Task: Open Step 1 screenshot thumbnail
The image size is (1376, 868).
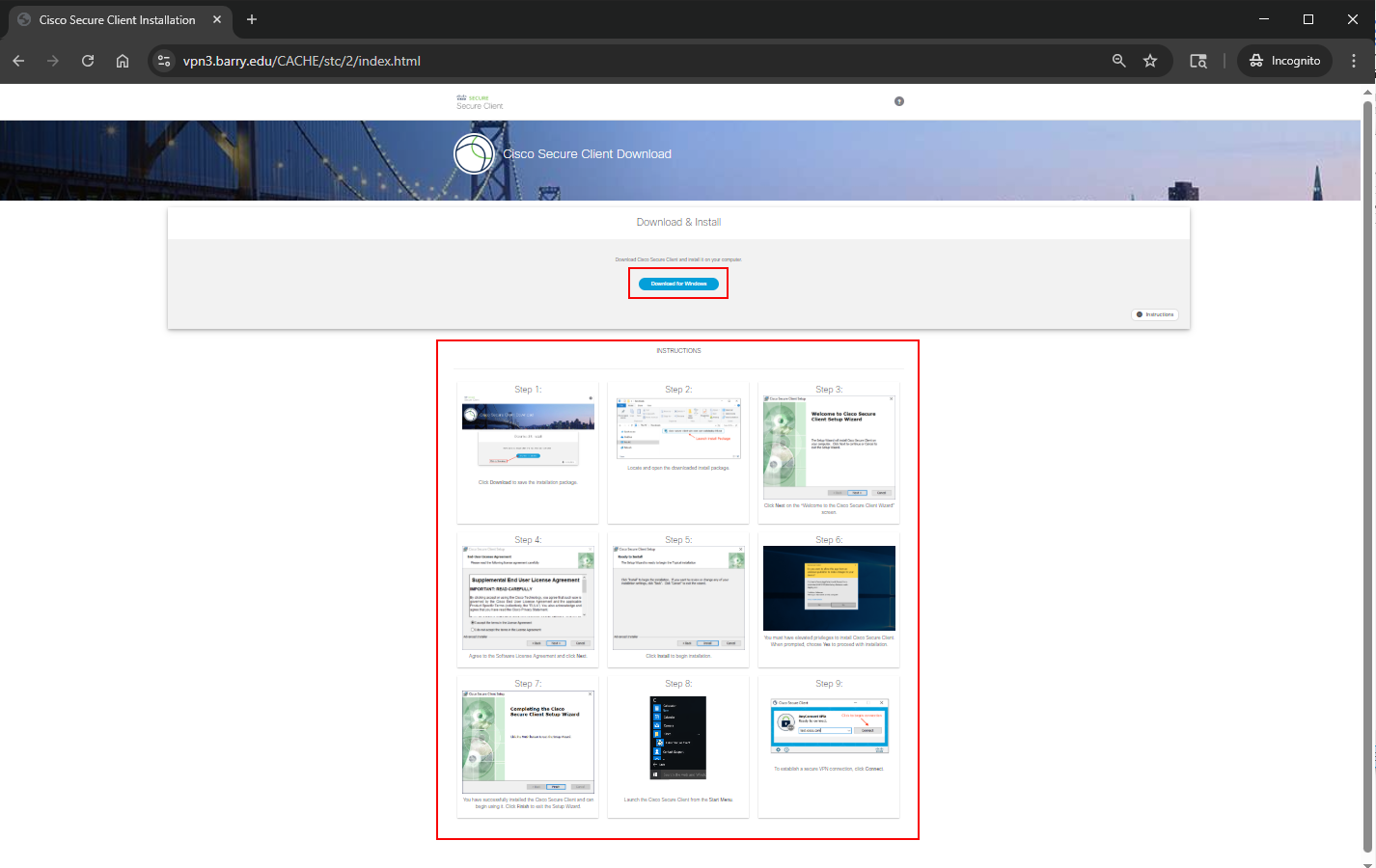Action: pyautogui.click(x=528, y=431)
